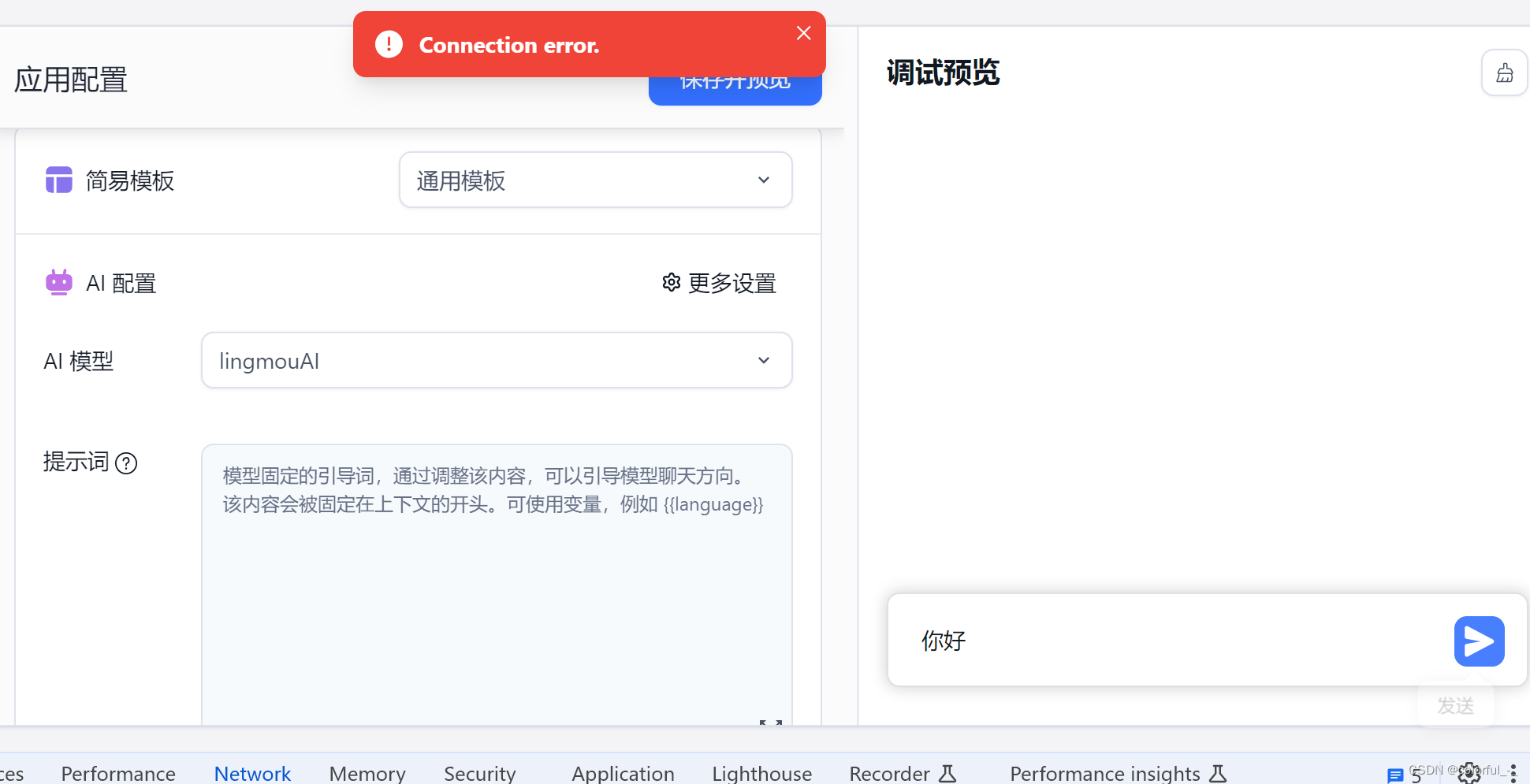
Task: Click the question-mark help icon beside 提示词
Action: point(126,463)
